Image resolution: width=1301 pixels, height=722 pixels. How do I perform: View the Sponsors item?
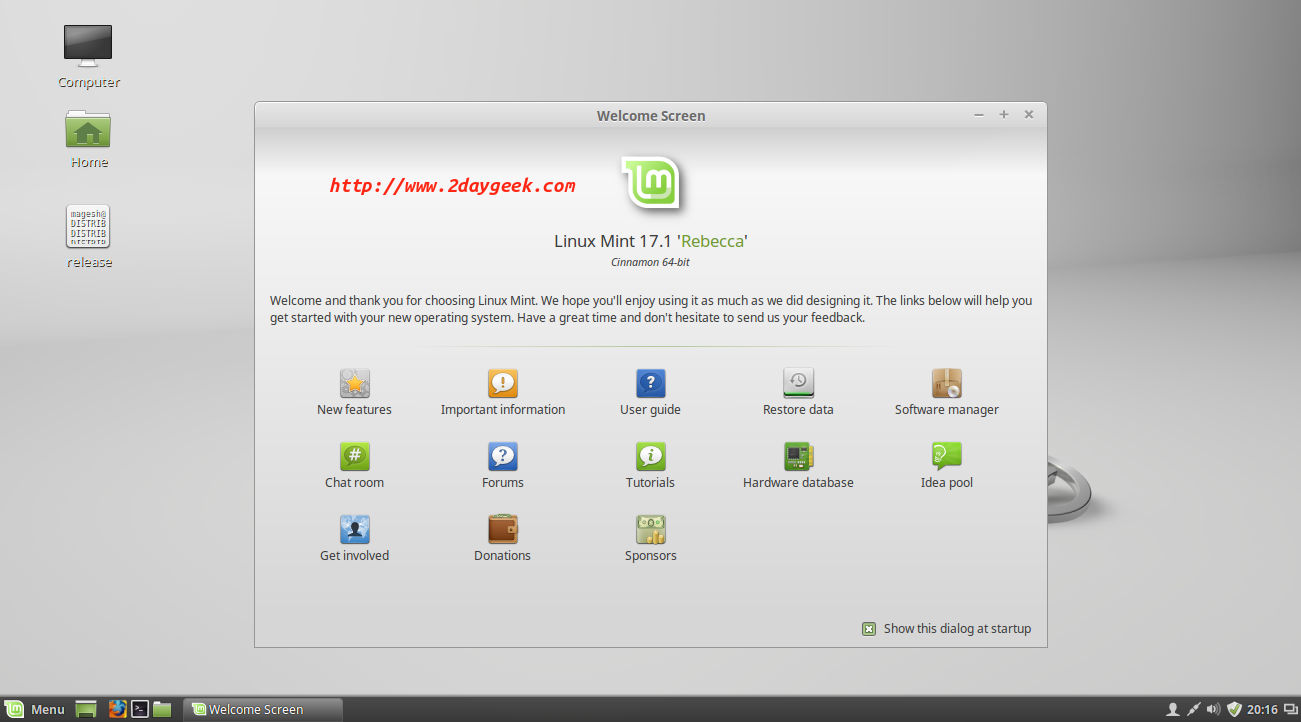[650, 538]
